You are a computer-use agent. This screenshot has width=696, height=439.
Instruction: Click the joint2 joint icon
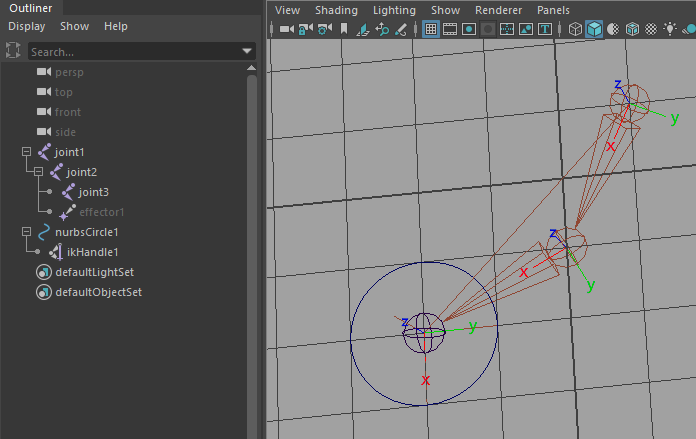tap(56, 172)
